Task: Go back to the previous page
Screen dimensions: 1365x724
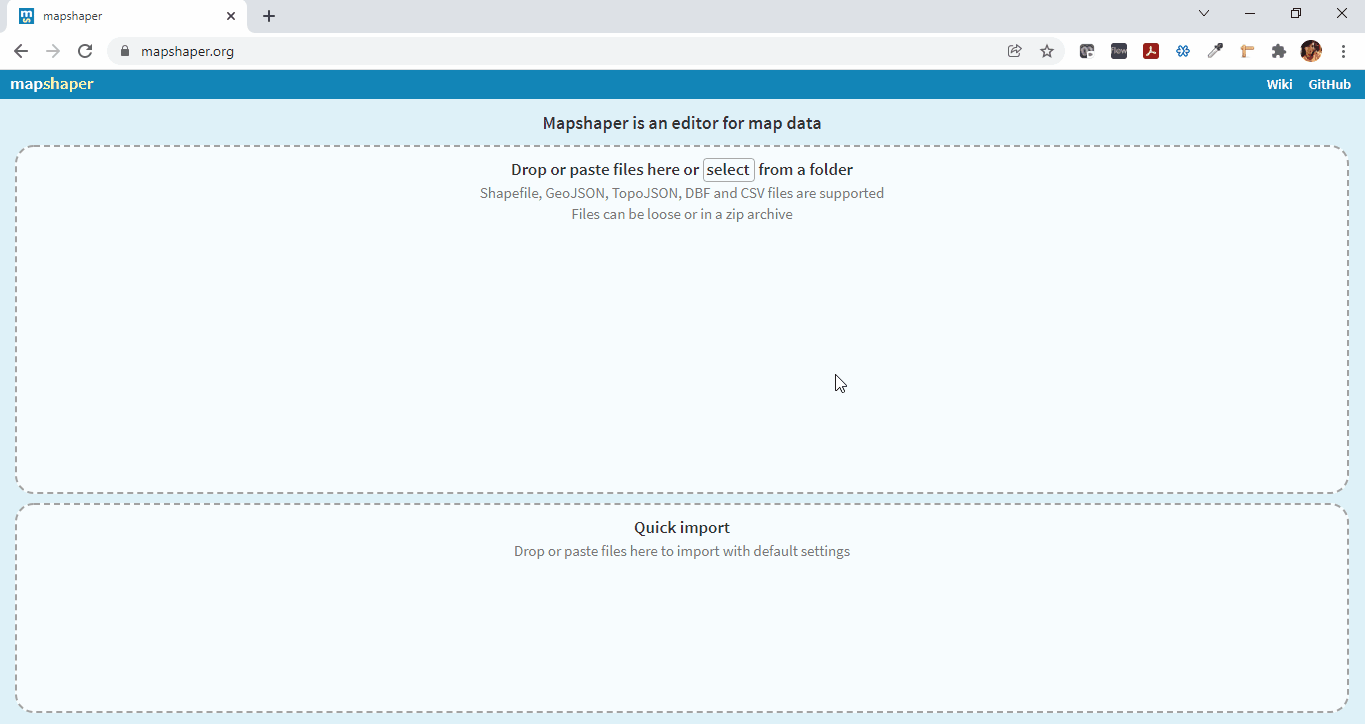Action: (x=21, y=51)
